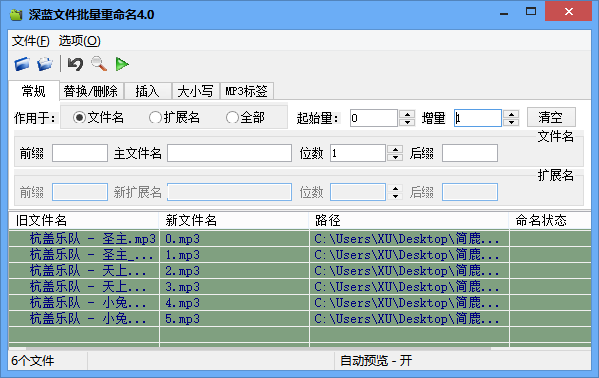Click the 旧文件名 column header
This screenshot has height=378, width=599.
pos(84,221)
